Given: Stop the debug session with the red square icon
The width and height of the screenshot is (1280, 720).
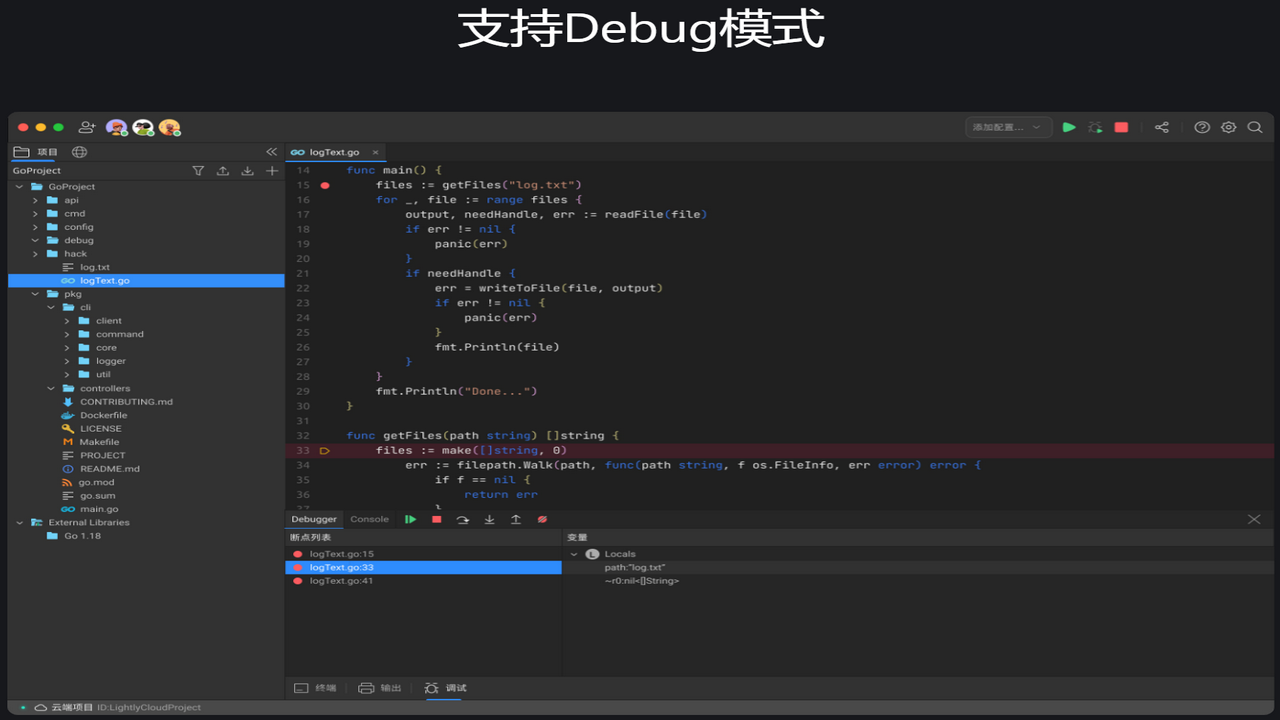Looking at the screenshot, I should point(436,519).
